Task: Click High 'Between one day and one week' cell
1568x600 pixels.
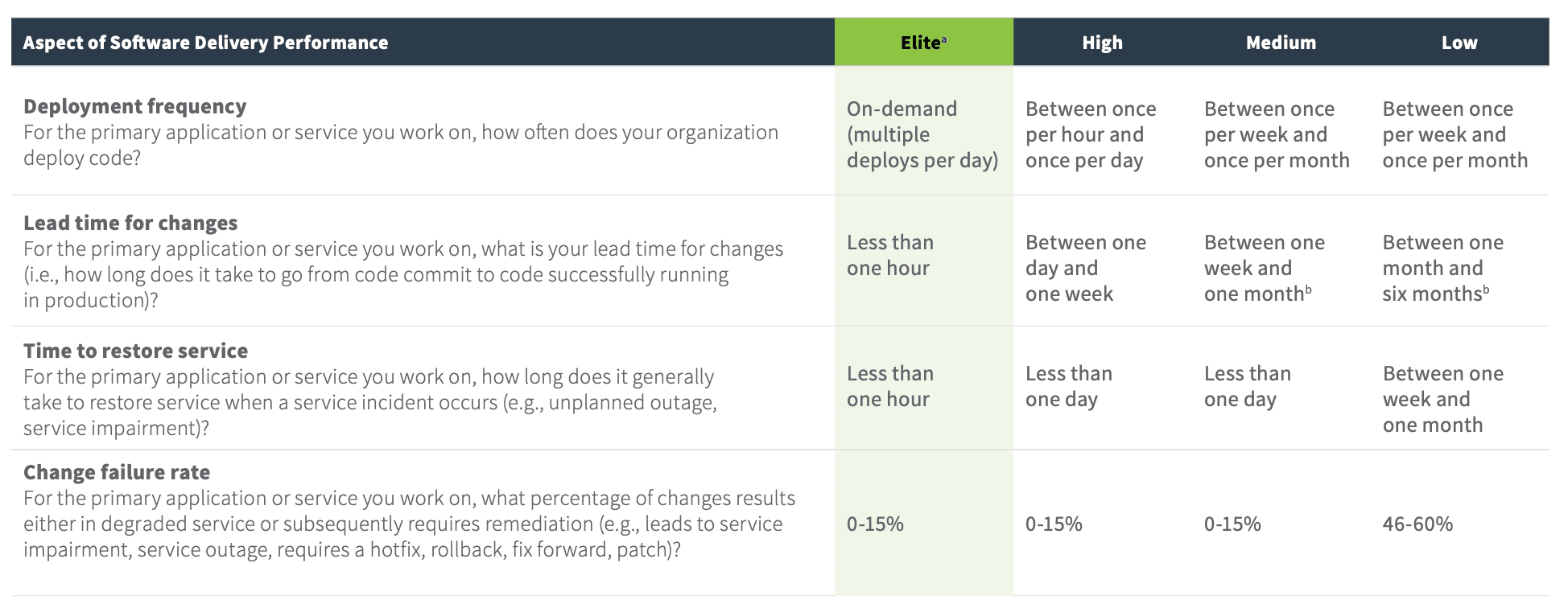Action: [x=1085, y=268]
